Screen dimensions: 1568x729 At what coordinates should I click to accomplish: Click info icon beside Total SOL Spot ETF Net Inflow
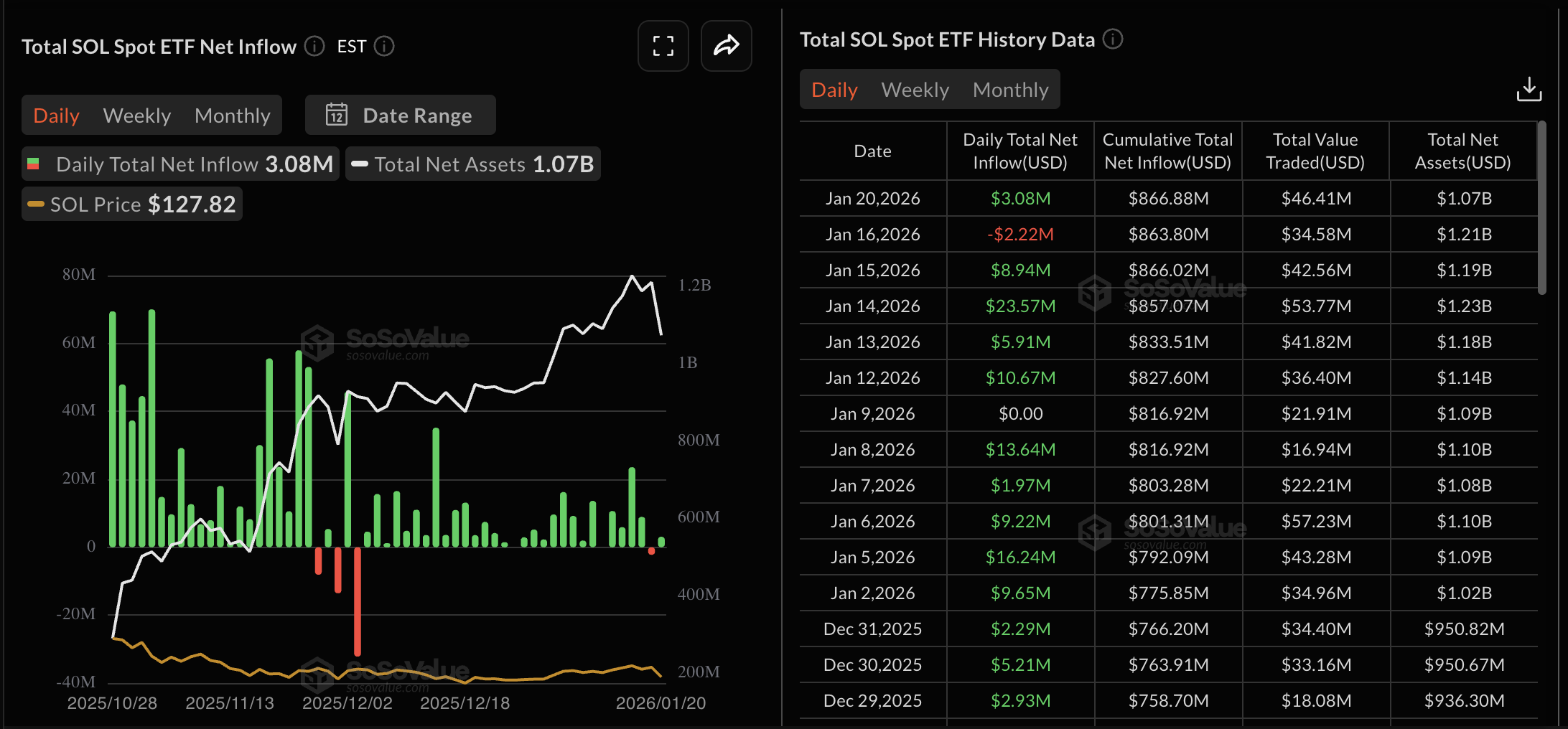pyautogui.click(x=314, y=47)
